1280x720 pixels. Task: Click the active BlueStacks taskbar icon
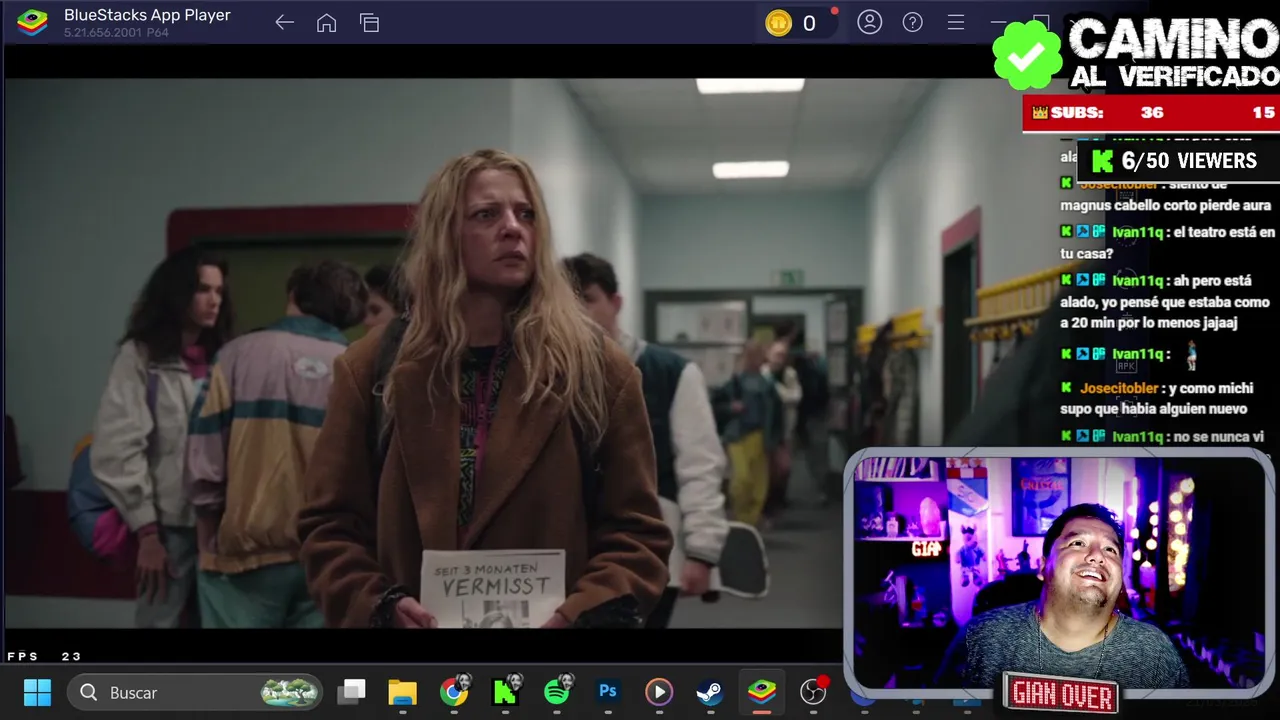762,692
